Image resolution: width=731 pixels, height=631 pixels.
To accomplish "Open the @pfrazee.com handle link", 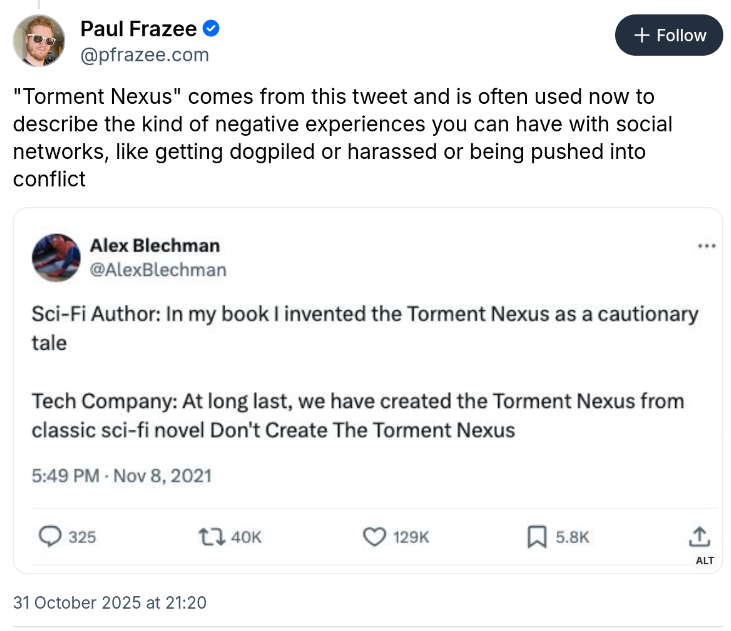I will click(x=144, y=55).
